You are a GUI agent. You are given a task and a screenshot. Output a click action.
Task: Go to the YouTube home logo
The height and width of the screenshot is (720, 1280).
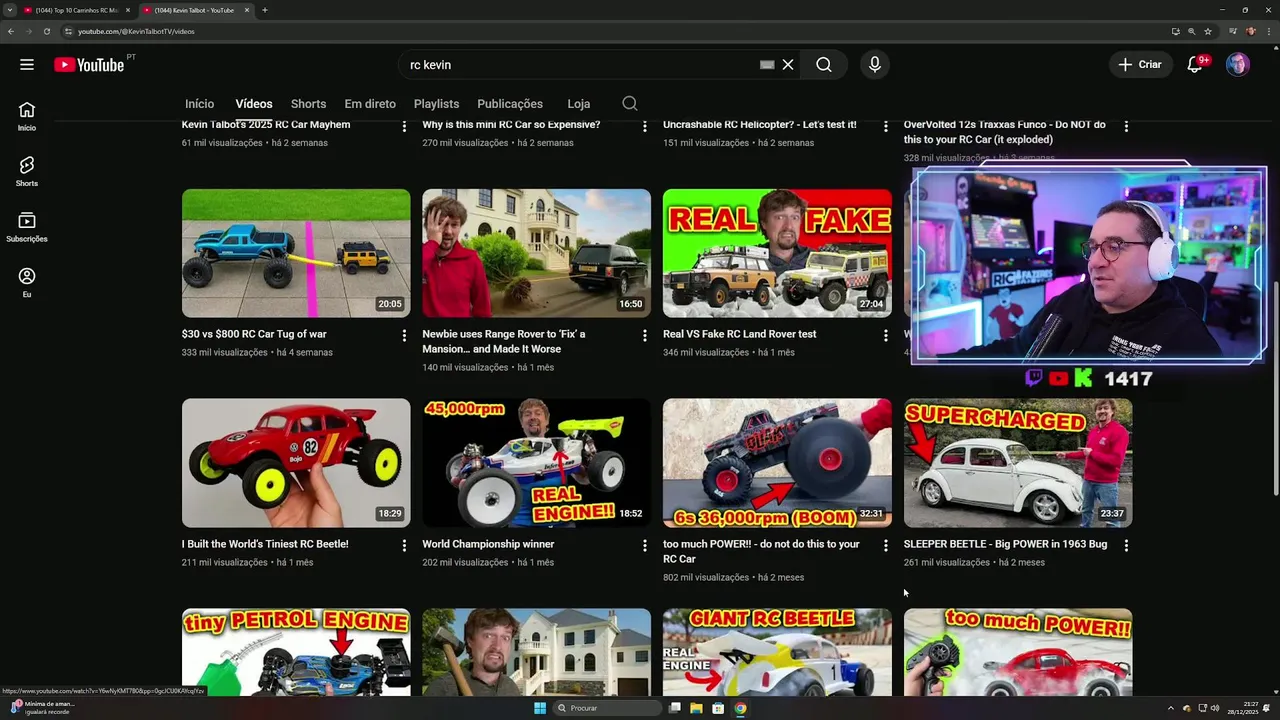(x=90, y=65)
